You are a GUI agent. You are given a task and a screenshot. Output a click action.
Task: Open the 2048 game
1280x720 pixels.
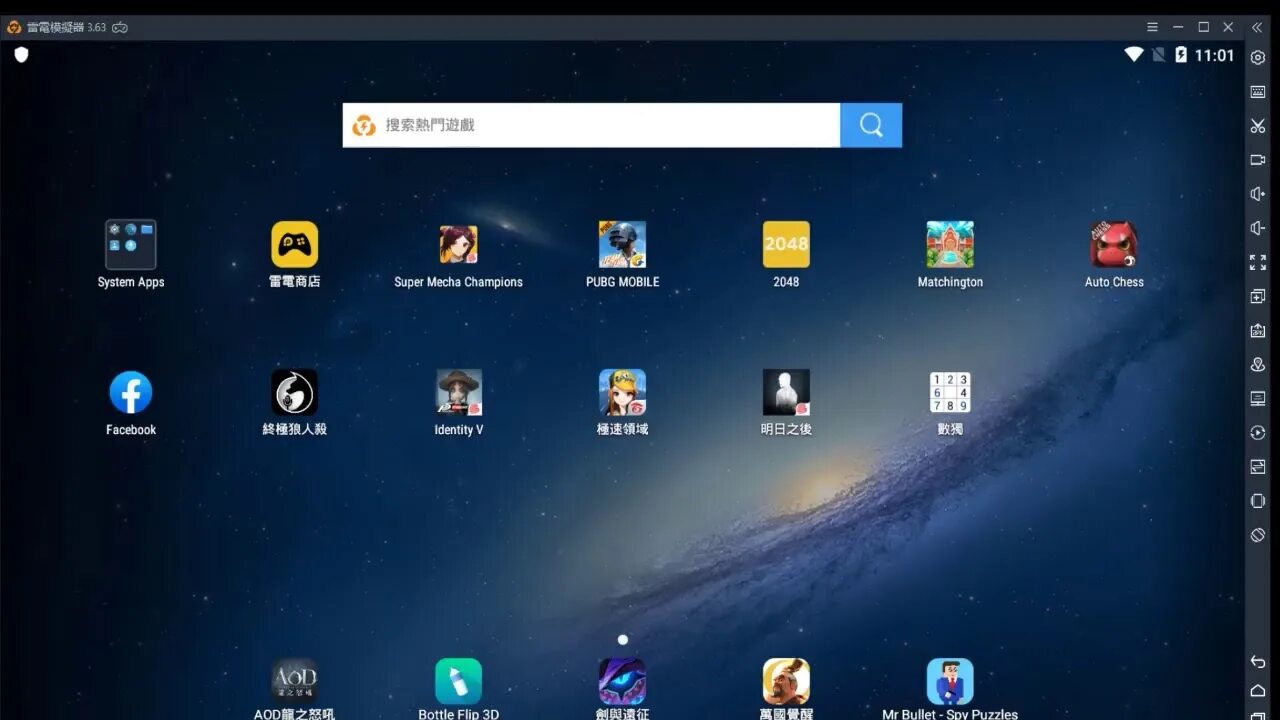point(786,245)
